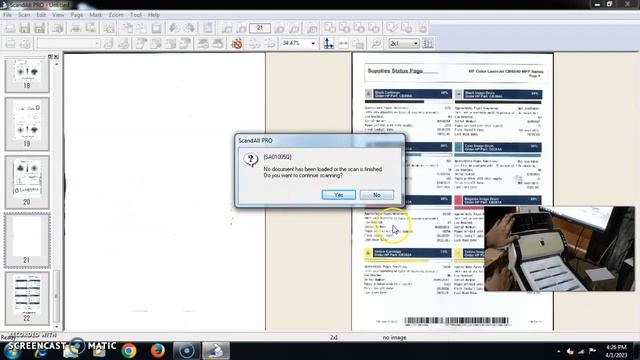Click No in the ScandAll PRO dialog

coord(377,195)
